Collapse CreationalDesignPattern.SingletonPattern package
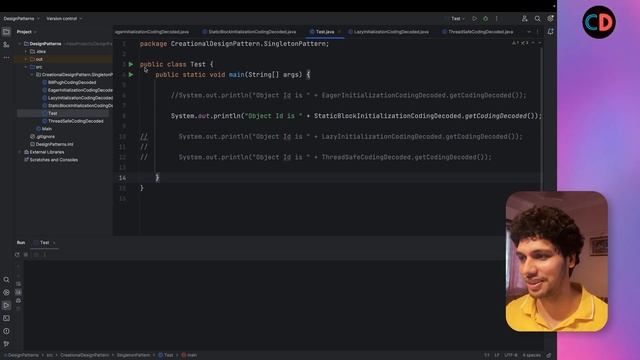 coord(32,75)
